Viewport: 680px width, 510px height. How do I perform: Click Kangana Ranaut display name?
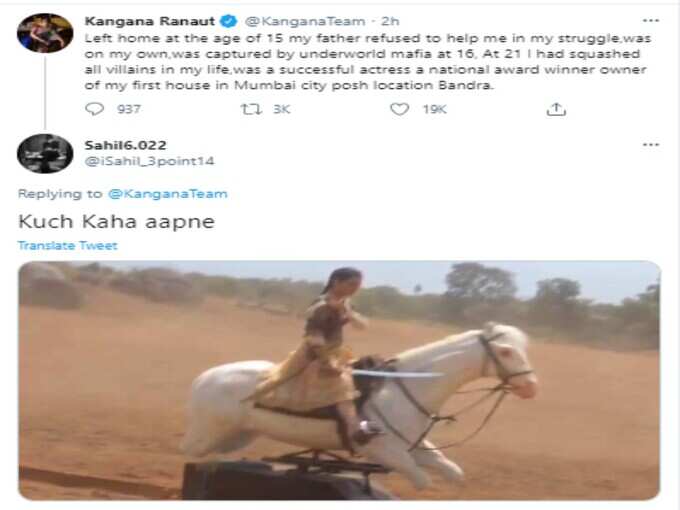click(150, 21)
